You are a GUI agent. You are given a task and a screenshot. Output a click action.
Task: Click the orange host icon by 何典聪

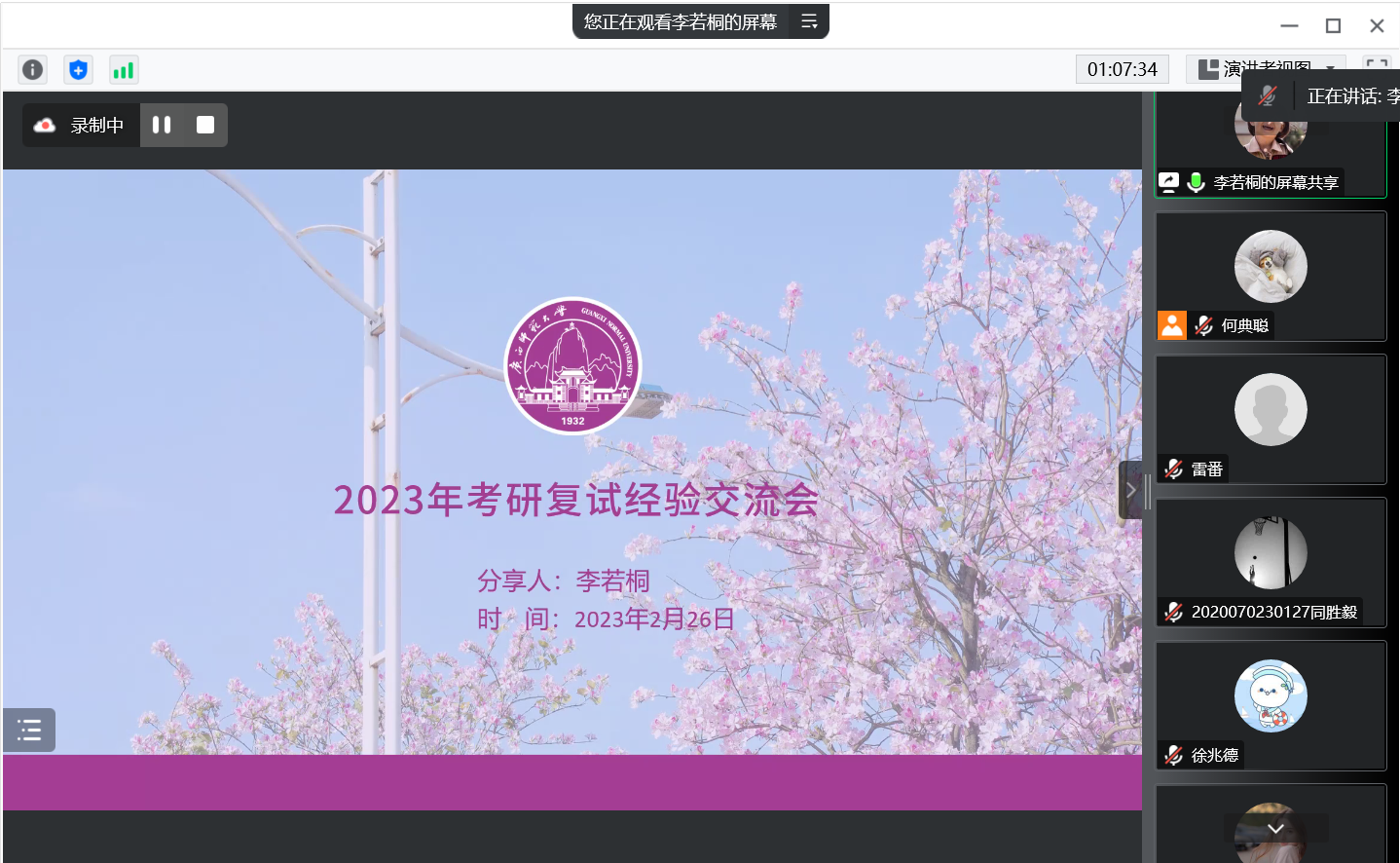tap(1172, 325)
